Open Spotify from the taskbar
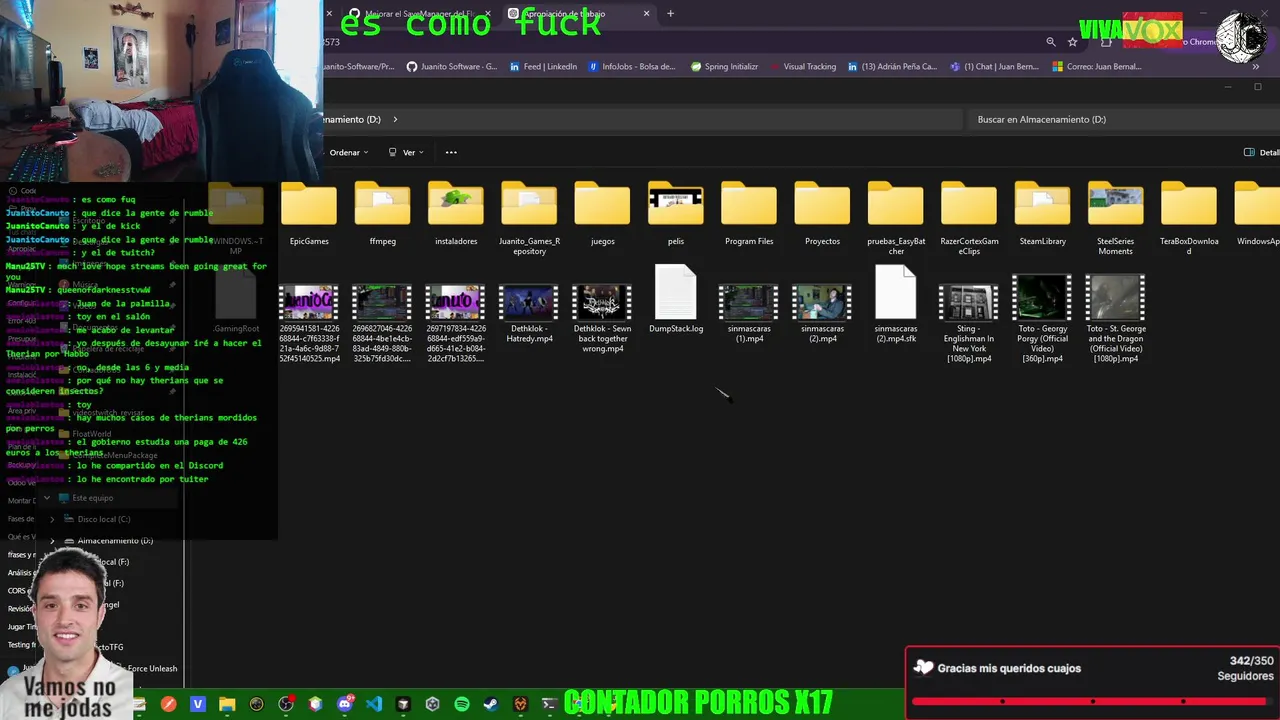 click(x=462, y=704)
